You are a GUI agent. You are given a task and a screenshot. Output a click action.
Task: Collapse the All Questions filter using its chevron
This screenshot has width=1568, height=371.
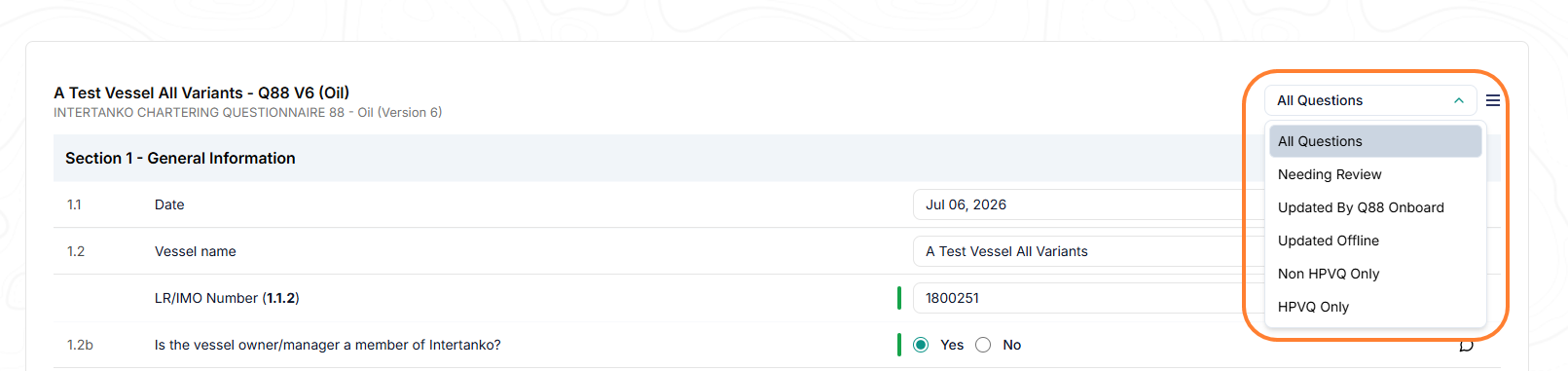1459,100
